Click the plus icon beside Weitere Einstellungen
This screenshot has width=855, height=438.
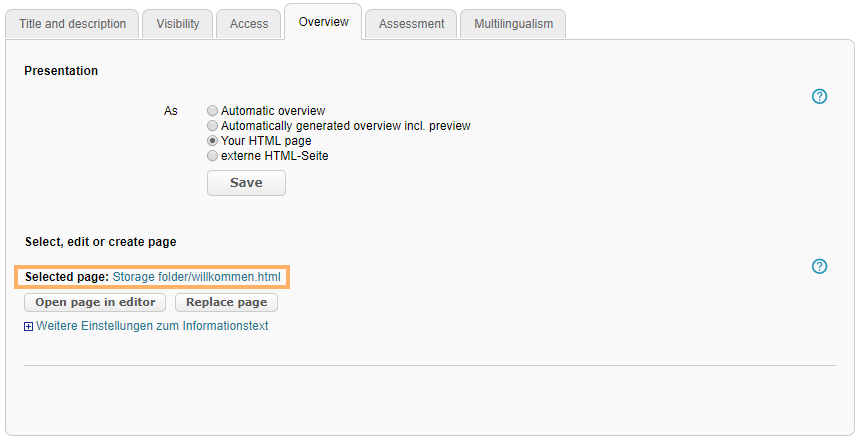coord(29,326)
